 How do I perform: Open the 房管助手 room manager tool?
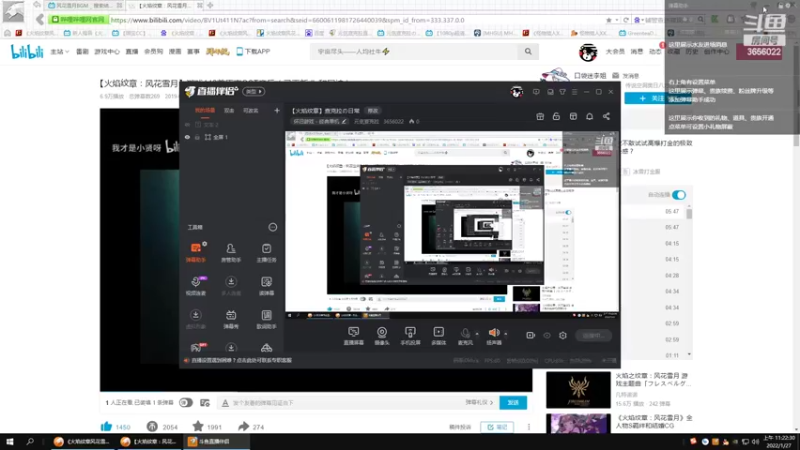pos(231,253)
